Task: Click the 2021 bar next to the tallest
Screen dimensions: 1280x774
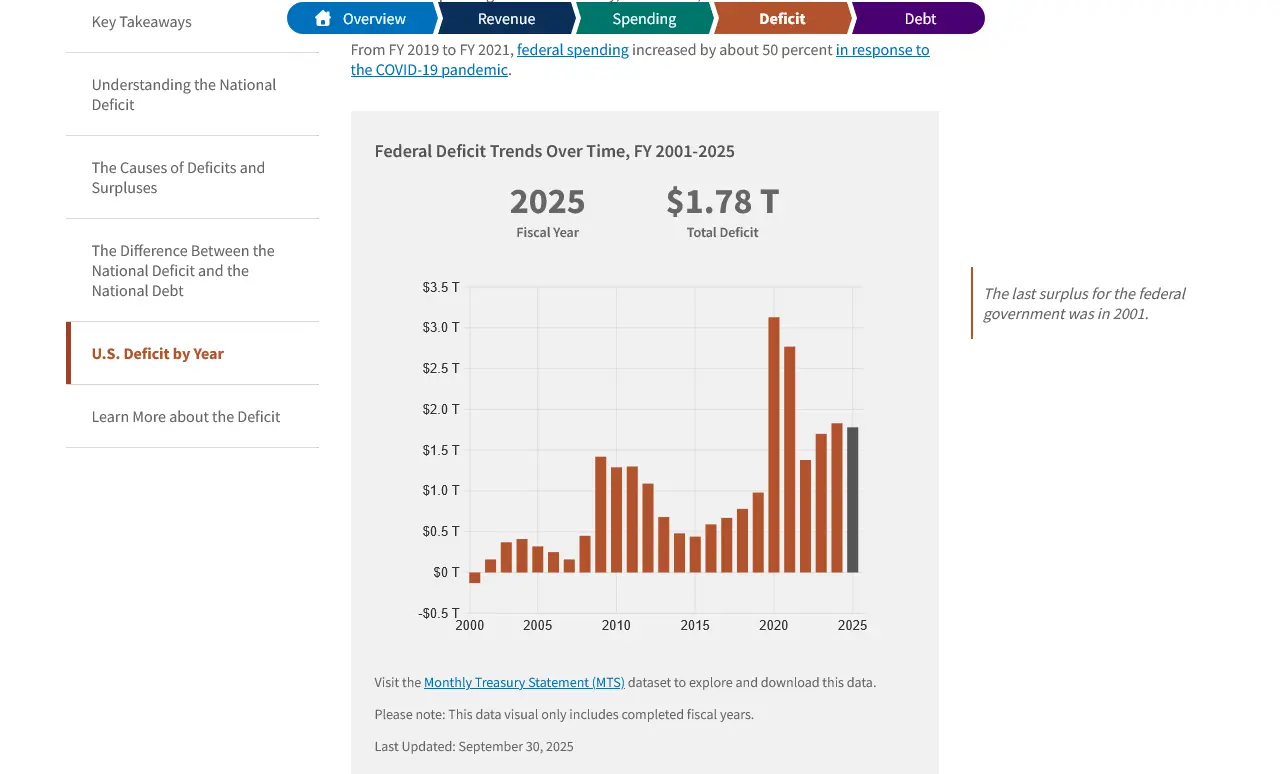Action: [789, 460]
